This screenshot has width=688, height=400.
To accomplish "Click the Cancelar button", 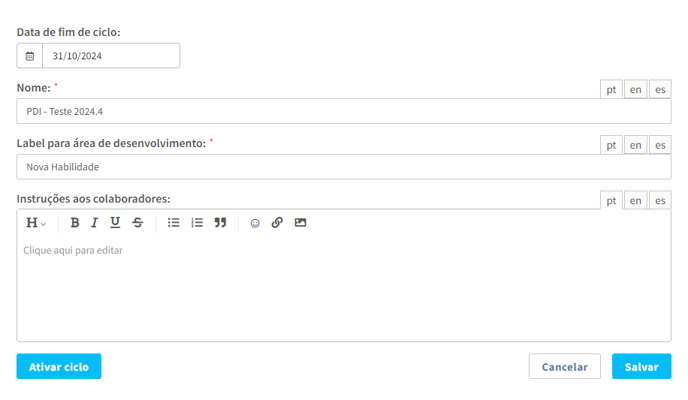I will tap(564, 366).
